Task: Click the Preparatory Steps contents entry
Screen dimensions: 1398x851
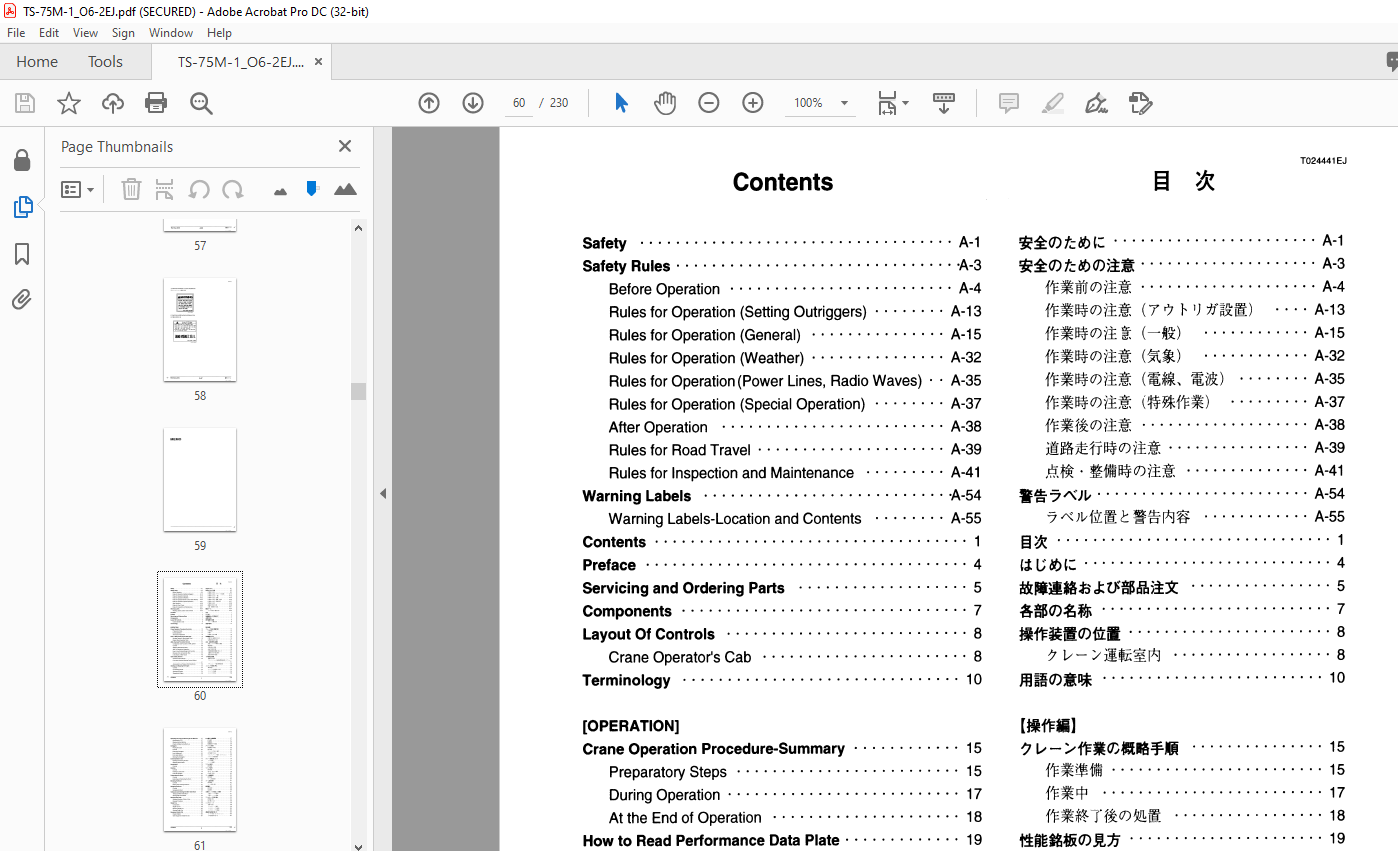Action: point(668,772)
